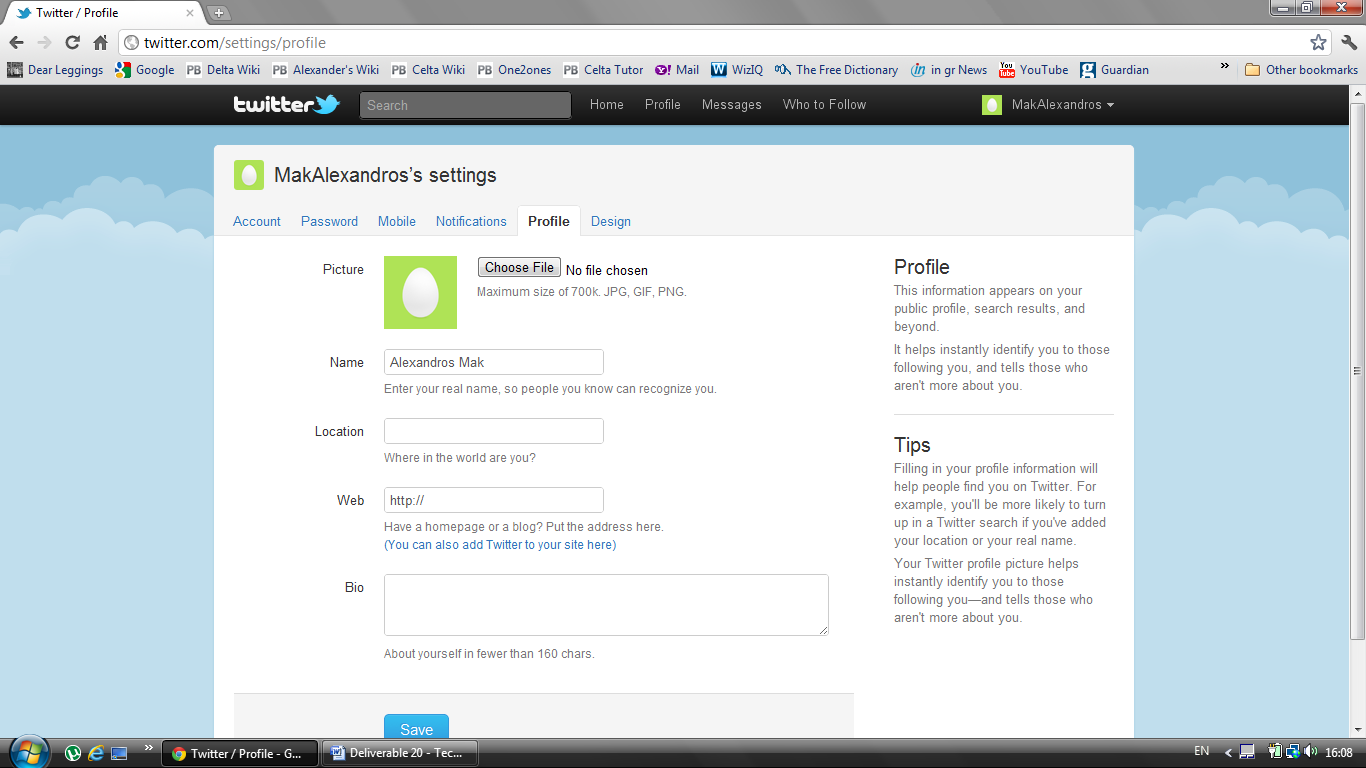Open the Windows Start menu

coord(28,751)
